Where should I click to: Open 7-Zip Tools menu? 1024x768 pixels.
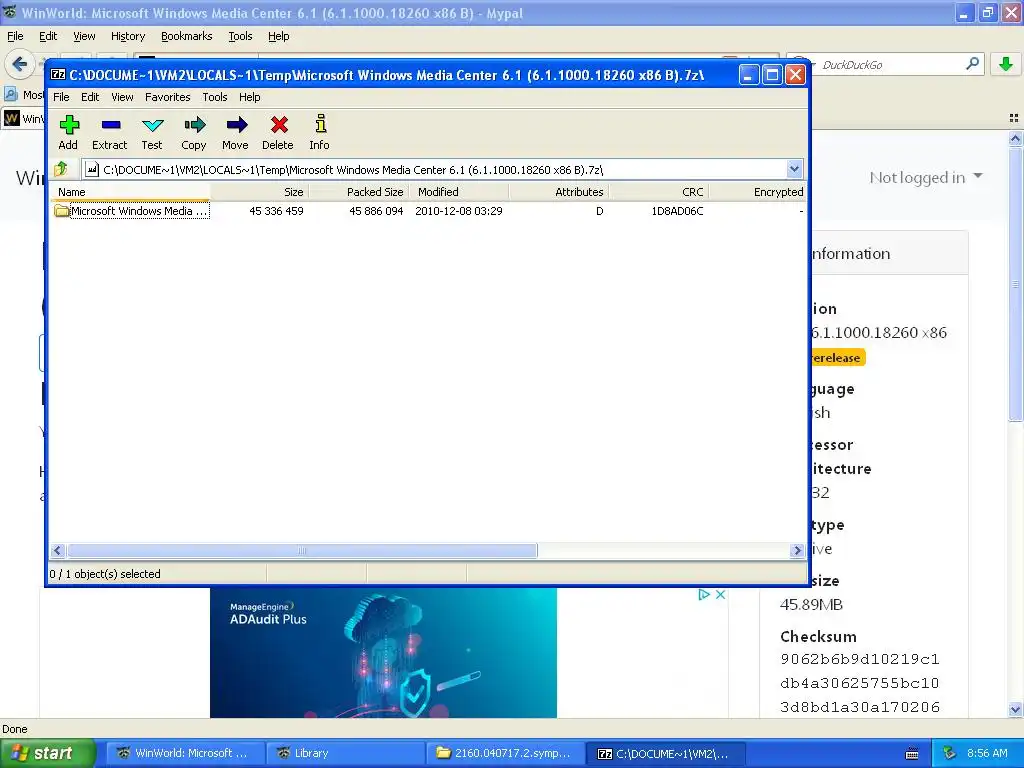tap(215, 97)
